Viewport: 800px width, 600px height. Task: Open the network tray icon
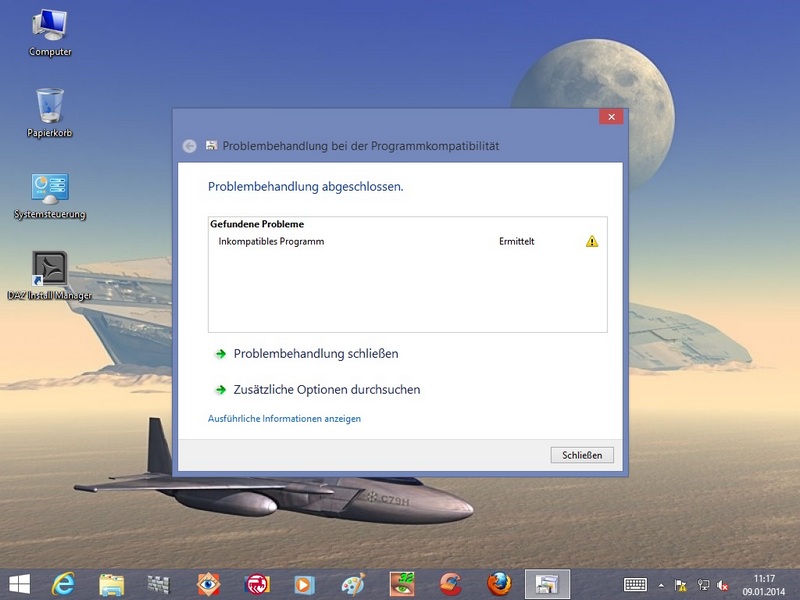click(x=703, y=585)
